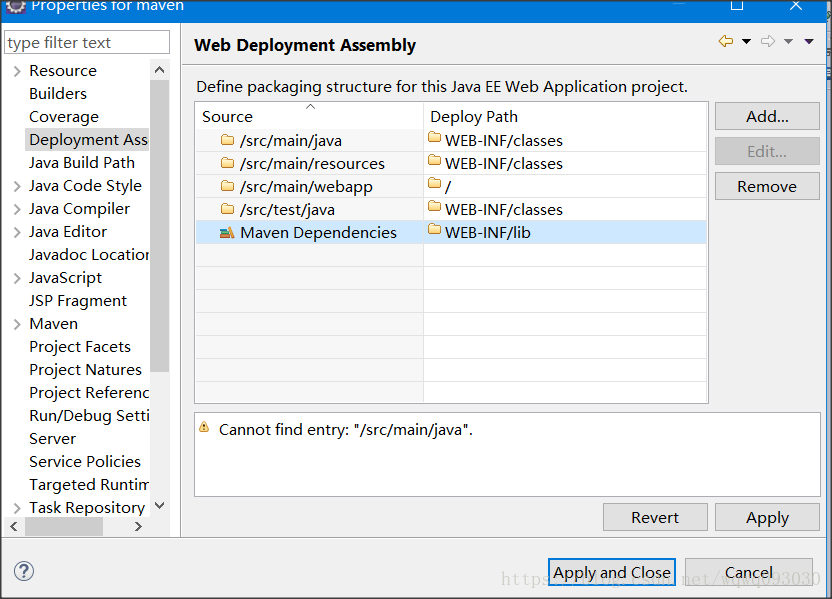Expand the Maven tree node
The width and height of the screenshot is (832, 599).
(x=17, y=324)
